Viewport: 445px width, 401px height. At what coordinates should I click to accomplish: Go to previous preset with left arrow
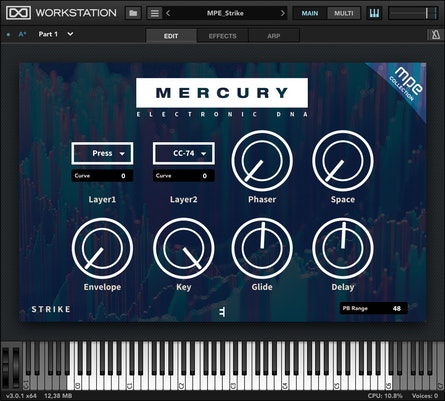[x=168, y=13]
